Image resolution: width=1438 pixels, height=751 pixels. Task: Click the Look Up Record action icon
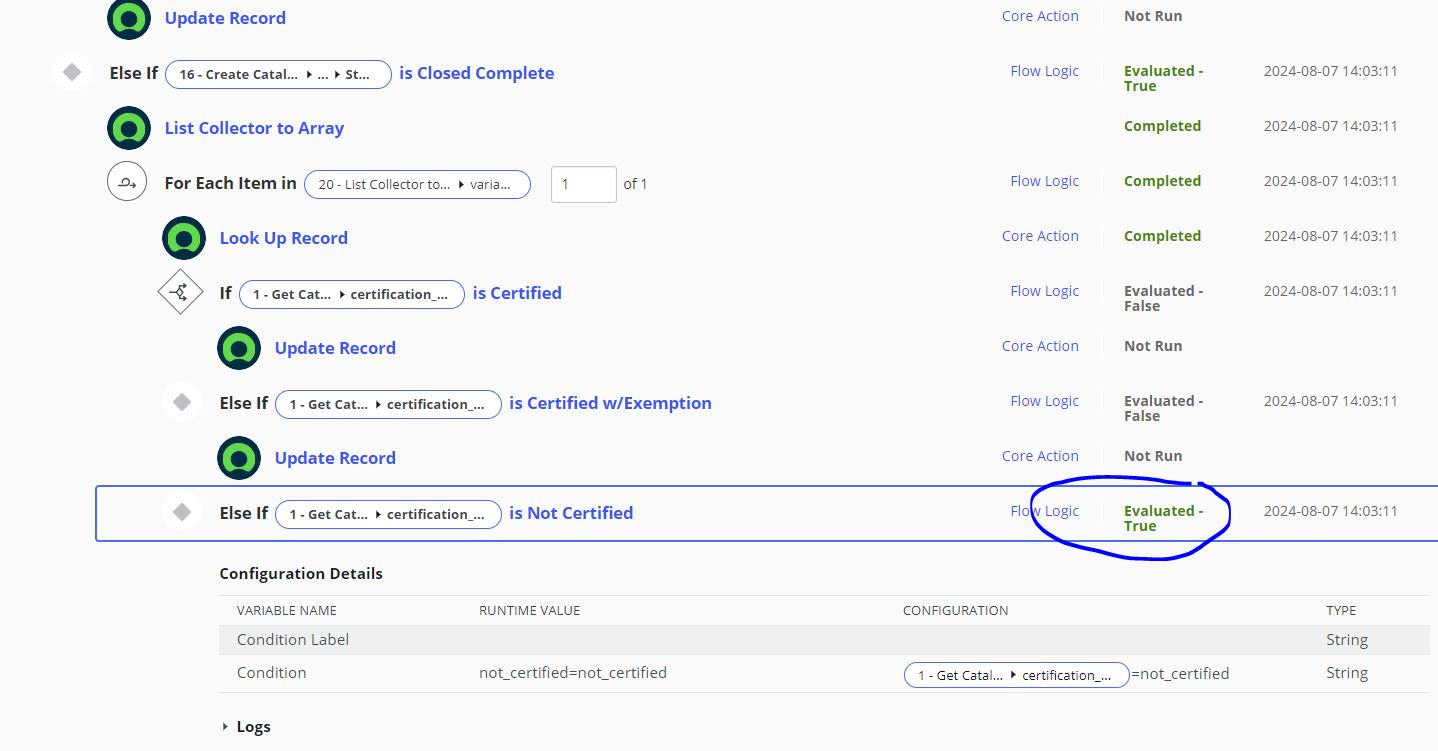click(x=184, y=238)
